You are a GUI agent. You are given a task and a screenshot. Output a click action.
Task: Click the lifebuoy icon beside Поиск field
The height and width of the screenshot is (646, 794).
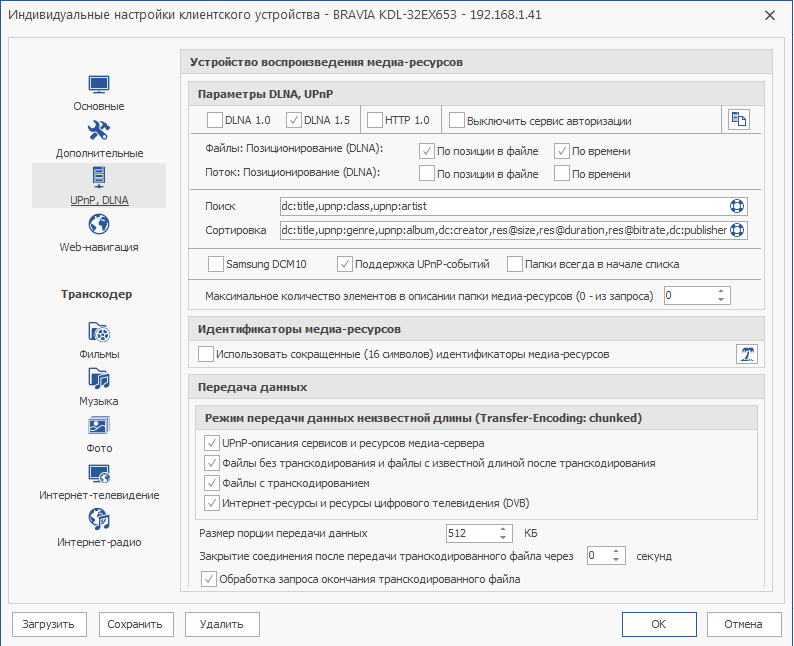tap(738, 207)
